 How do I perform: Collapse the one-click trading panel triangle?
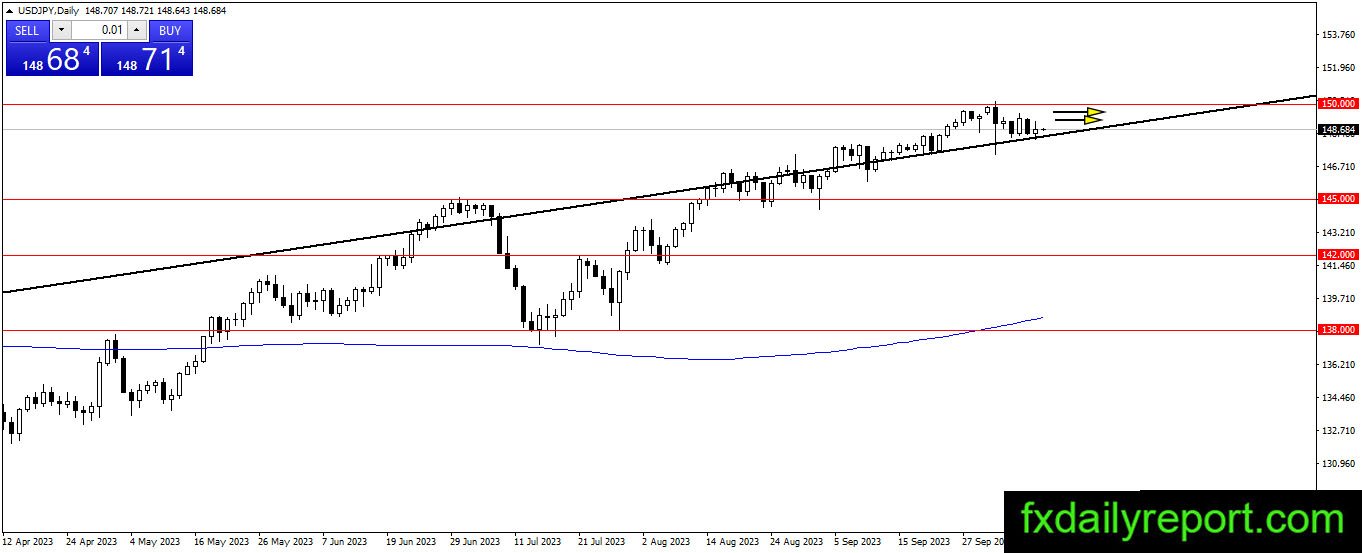click(x=9, y=9)
